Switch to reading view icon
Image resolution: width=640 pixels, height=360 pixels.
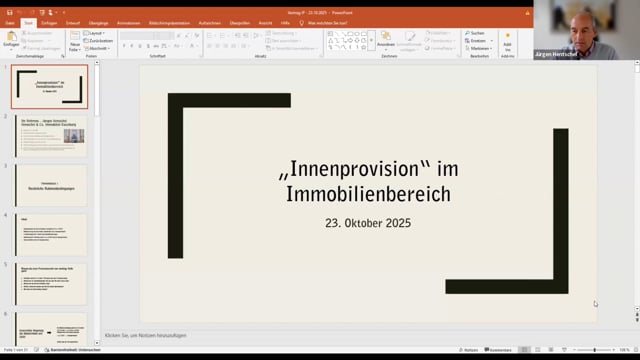(551, 350)
